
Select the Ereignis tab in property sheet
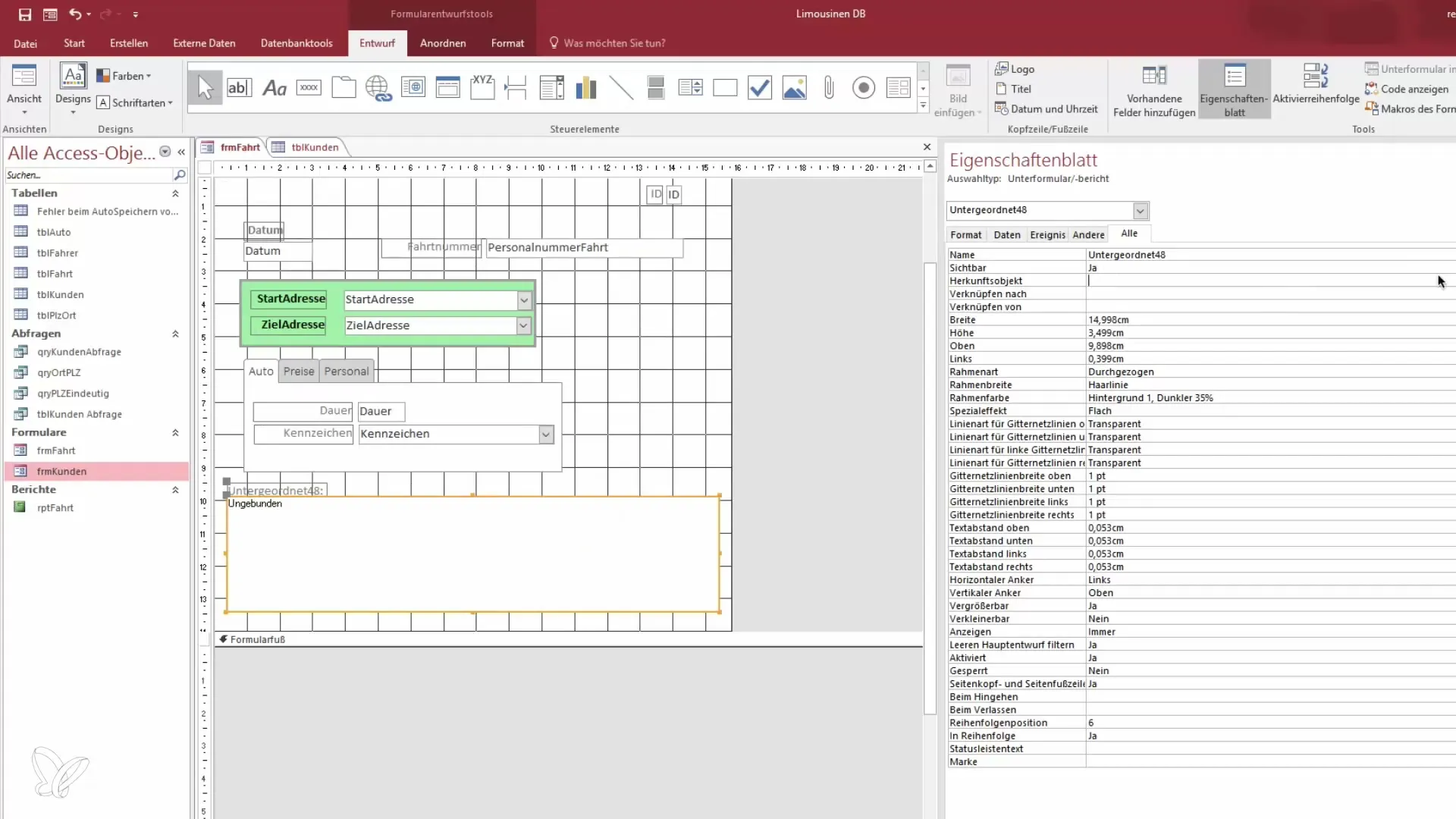[x=1047, y=235]
